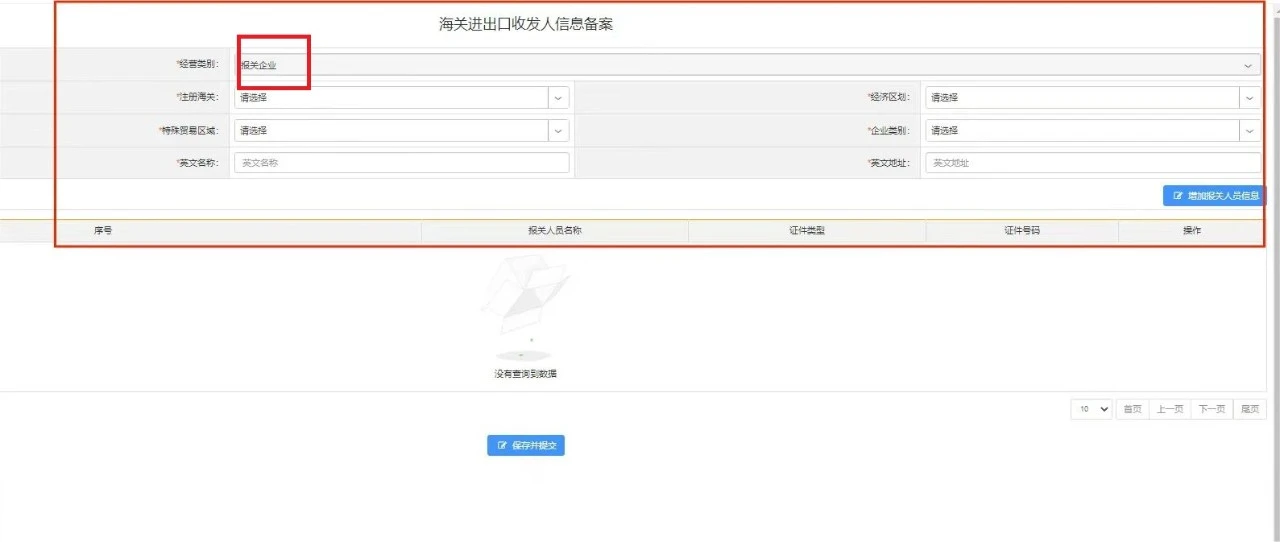Image resolution: width=1280 pixels, height=542 pixels.
Task: Open the page size selector showing 10
Action: pos(1091,409)
